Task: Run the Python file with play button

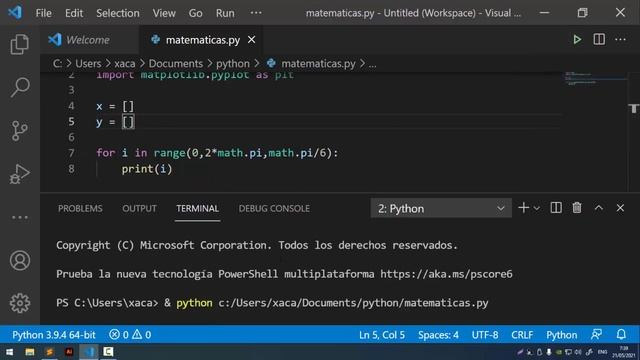Action: click(577, 40)
